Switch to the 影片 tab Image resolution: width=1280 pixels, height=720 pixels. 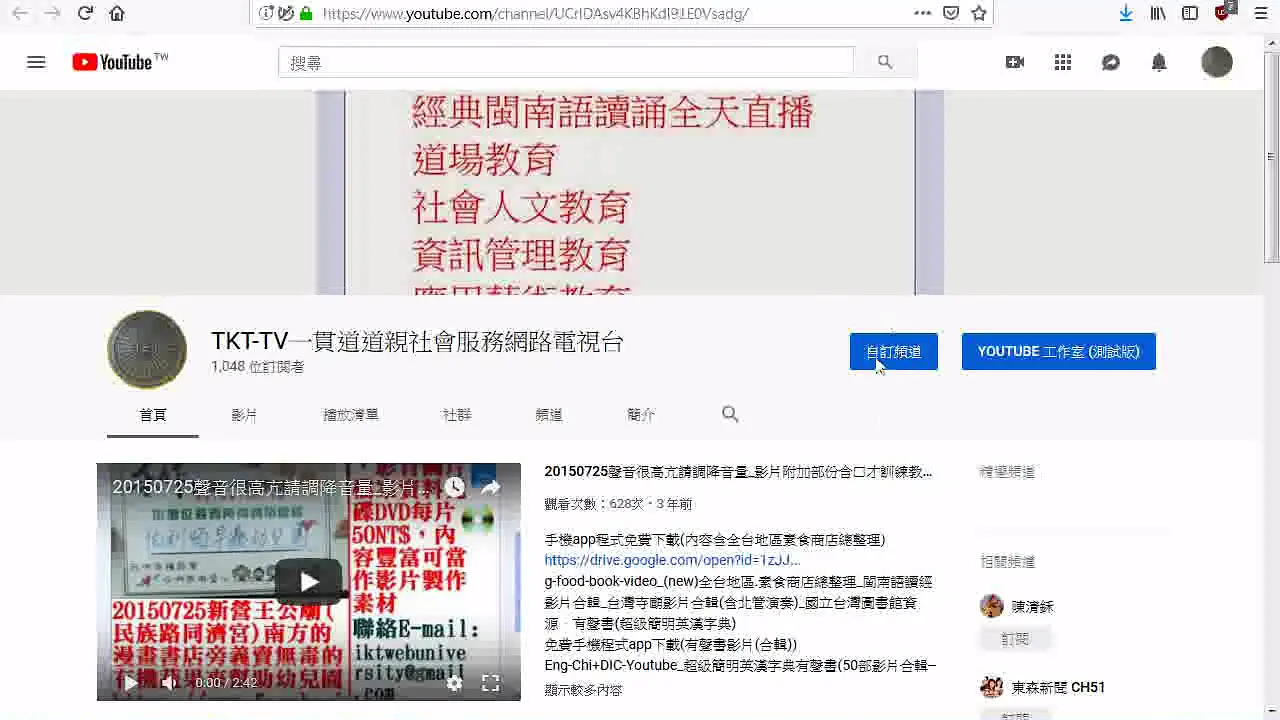244,415
